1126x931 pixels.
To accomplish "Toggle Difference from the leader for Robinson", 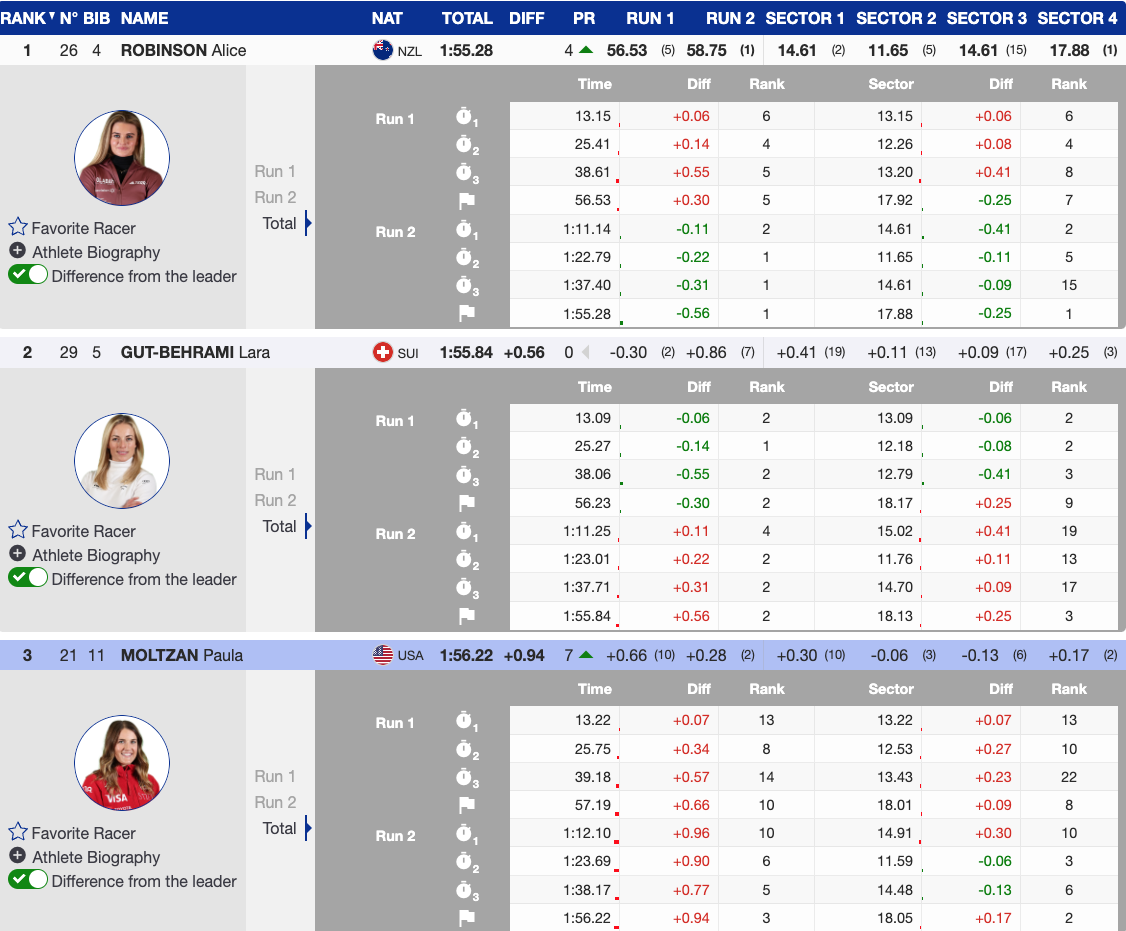I will pos(28,275).
